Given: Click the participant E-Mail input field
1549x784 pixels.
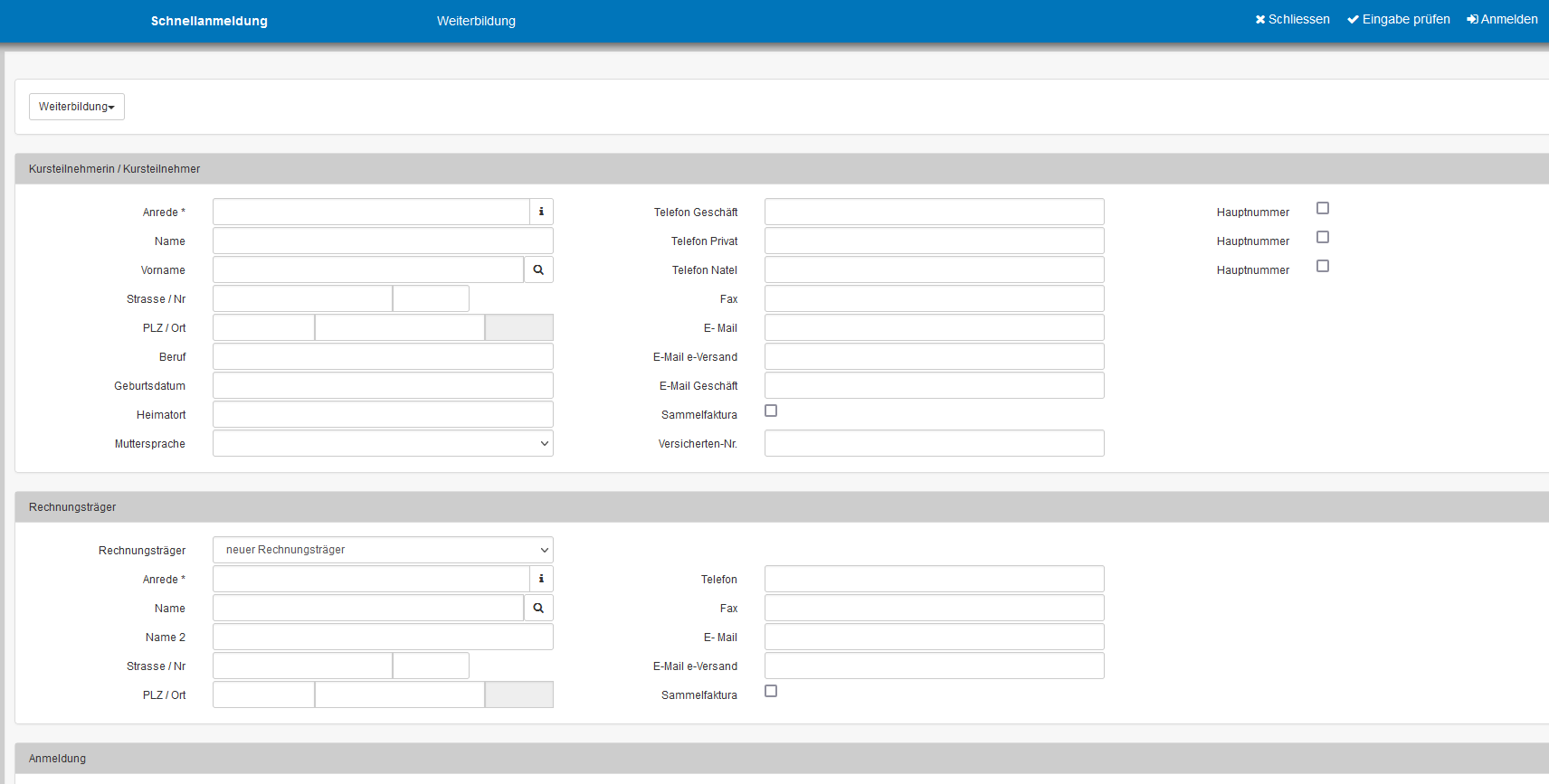Looking at the screenshot, I should pyautogui.click(x=934, y=327).
